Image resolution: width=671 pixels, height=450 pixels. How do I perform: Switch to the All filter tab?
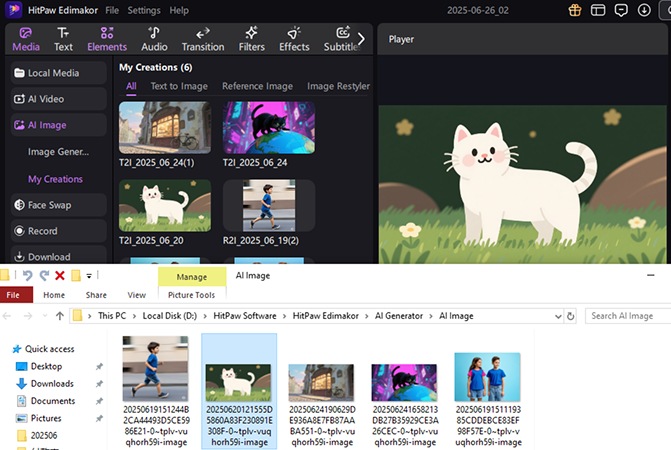[x=131, y=86]
